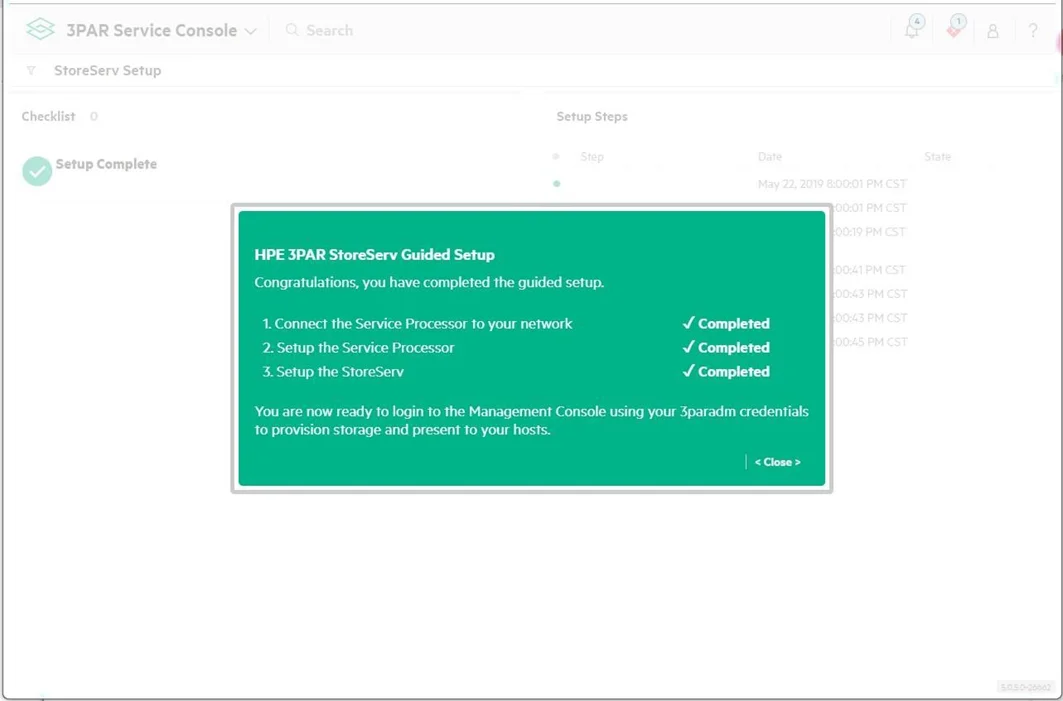Click the Checklist heading
Screen dimensions: 1063x701
(x=48, y=117)
